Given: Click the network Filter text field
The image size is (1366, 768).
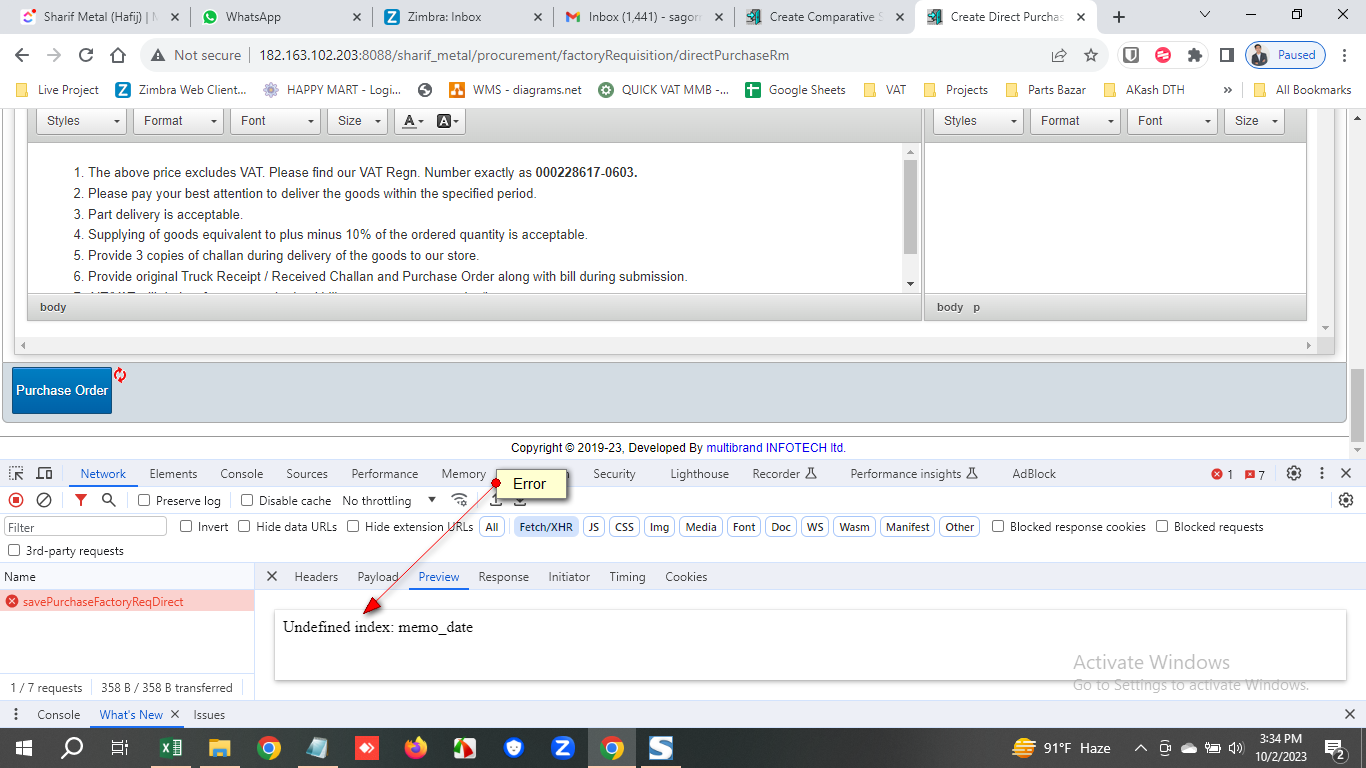Looking at the screenshot, I should pyautogui.click(x=86, y=527).
